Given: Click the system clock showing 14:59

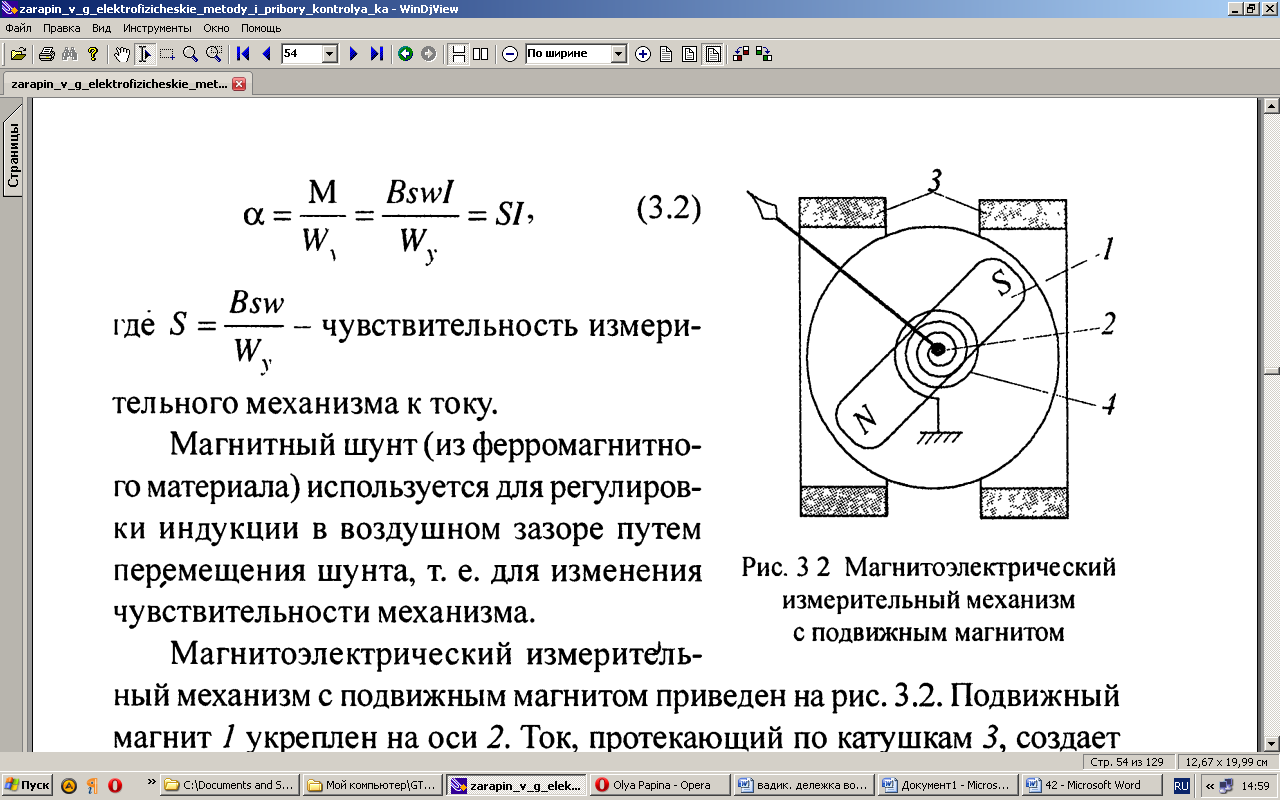Looking at the screenshot, I should 1256,786.
